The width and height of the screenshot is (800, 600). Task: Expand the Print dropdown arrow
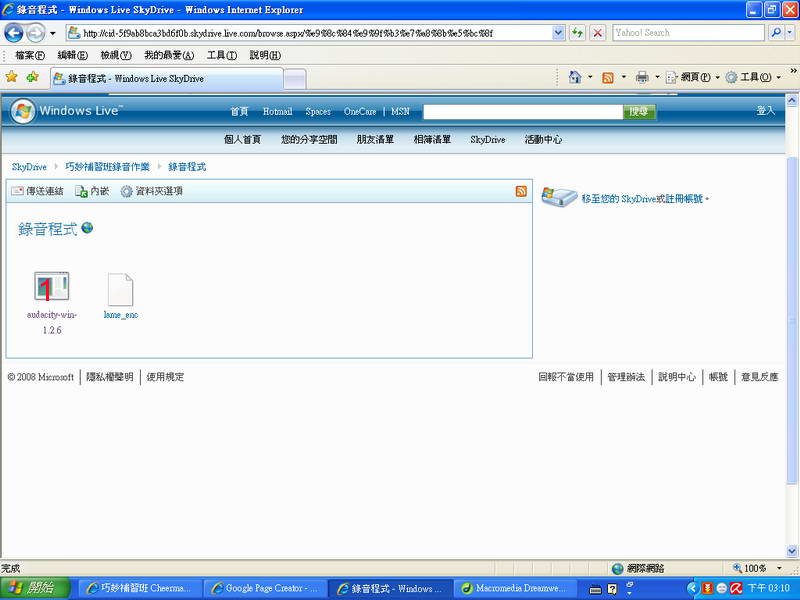coord(657,78)
